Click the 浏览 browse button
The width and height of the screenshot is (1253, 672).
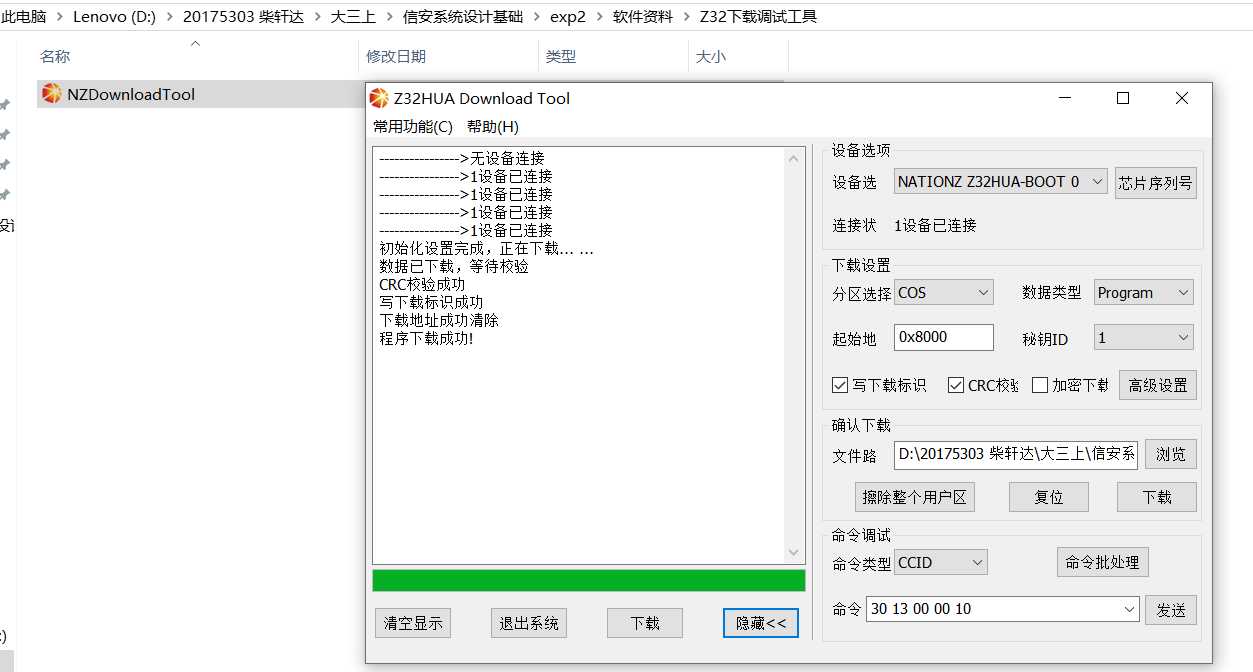pos(1171,455)
